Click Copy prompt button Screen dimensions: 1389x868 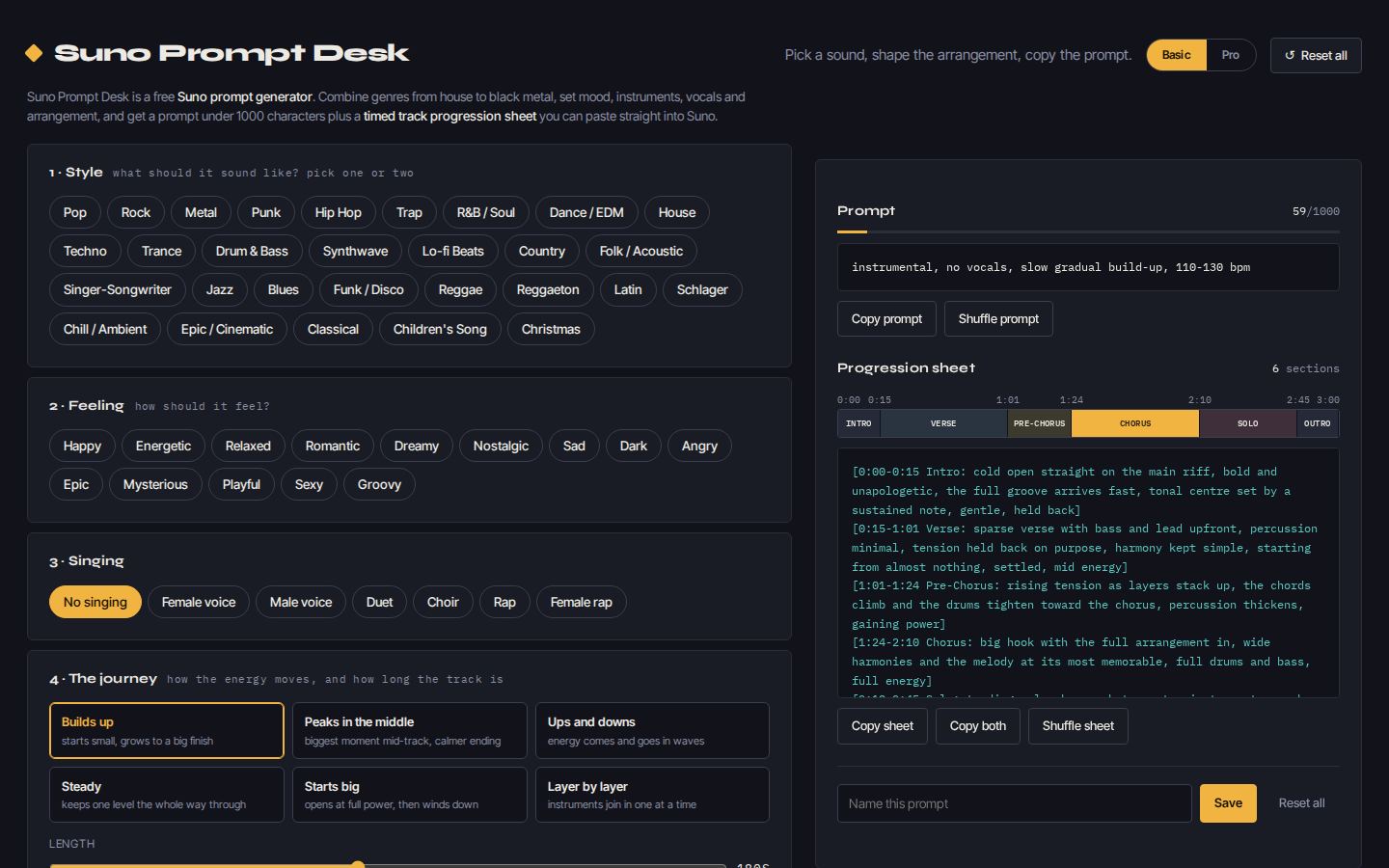pyautogui.click(x=886, y=319)
